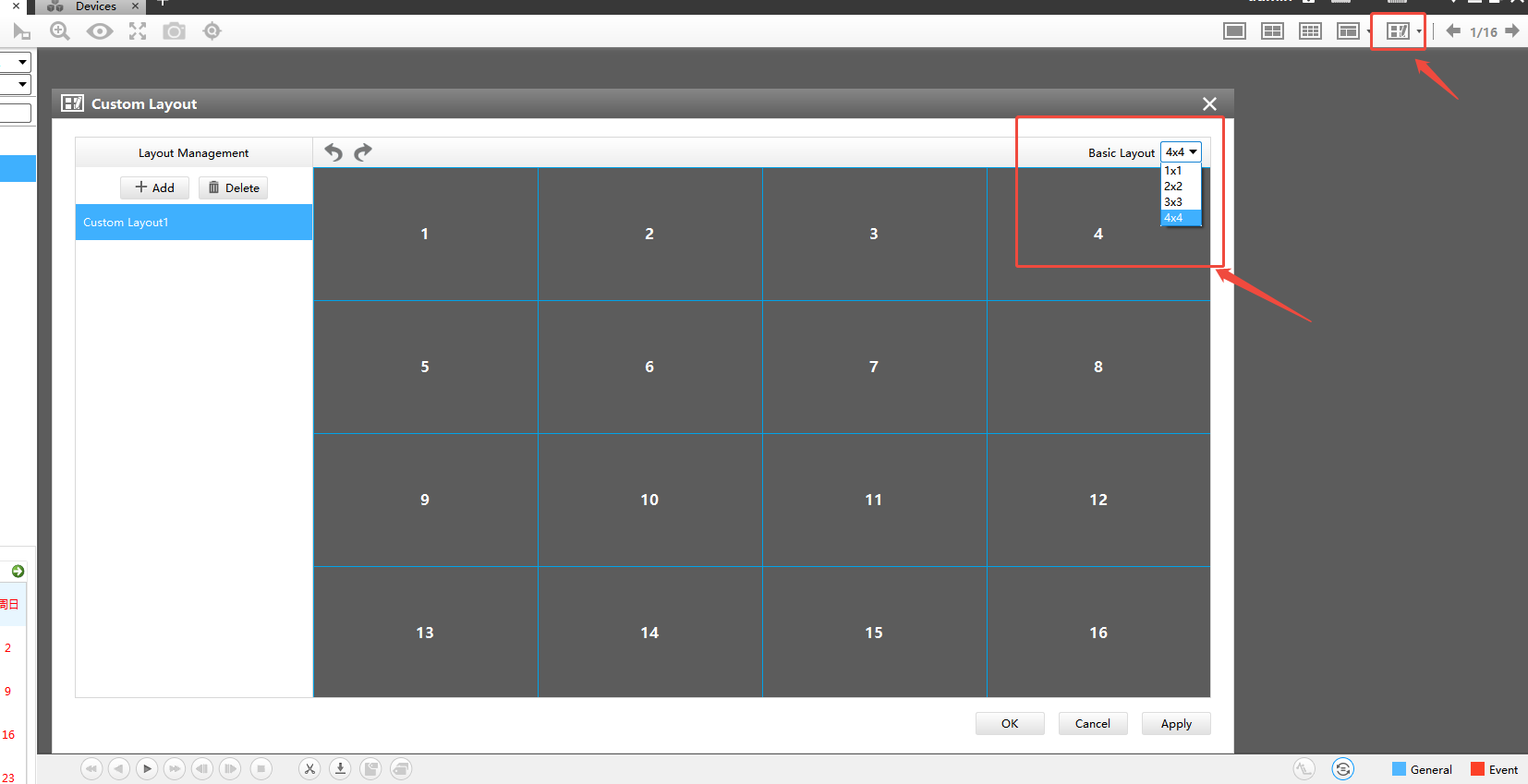The image size is (1528, 784).
Task: Expand the custom layout icon dropdown arrow
Action: 1418,32
